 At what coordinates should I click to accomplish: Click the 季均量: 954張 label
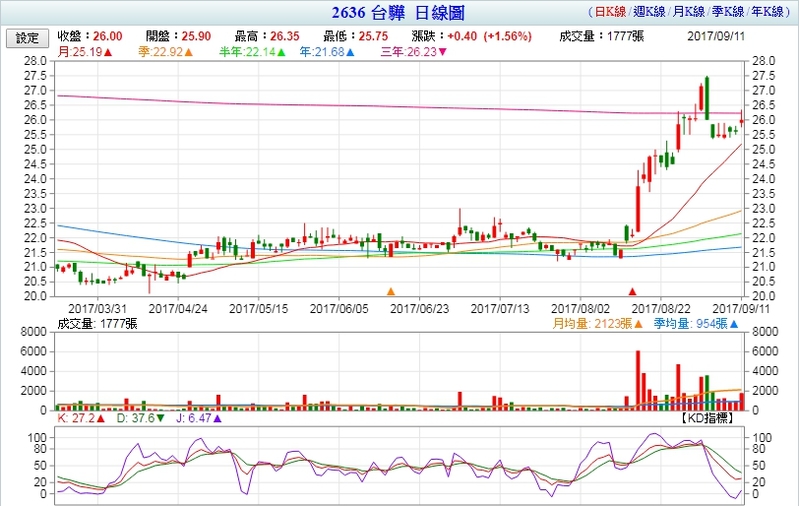tap(696, 324)
